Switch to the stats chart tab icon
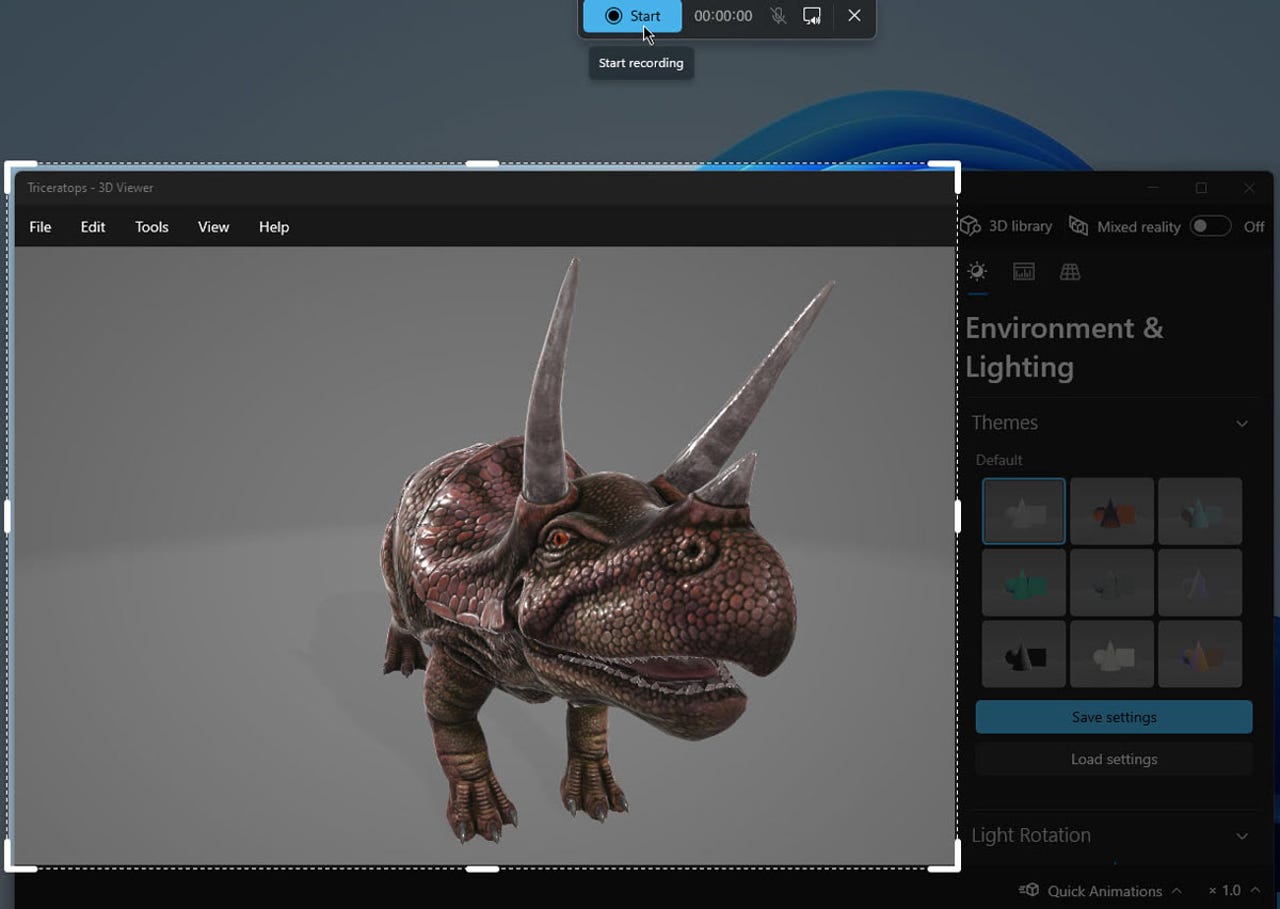1280x909 pixels. coord(1024,272)
